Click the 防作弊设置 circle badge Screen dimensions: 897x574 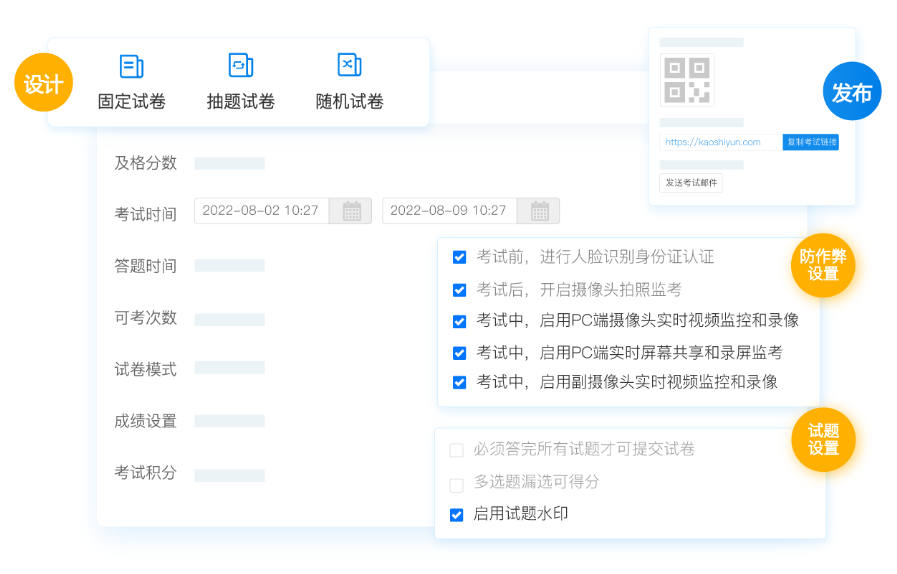822,265
